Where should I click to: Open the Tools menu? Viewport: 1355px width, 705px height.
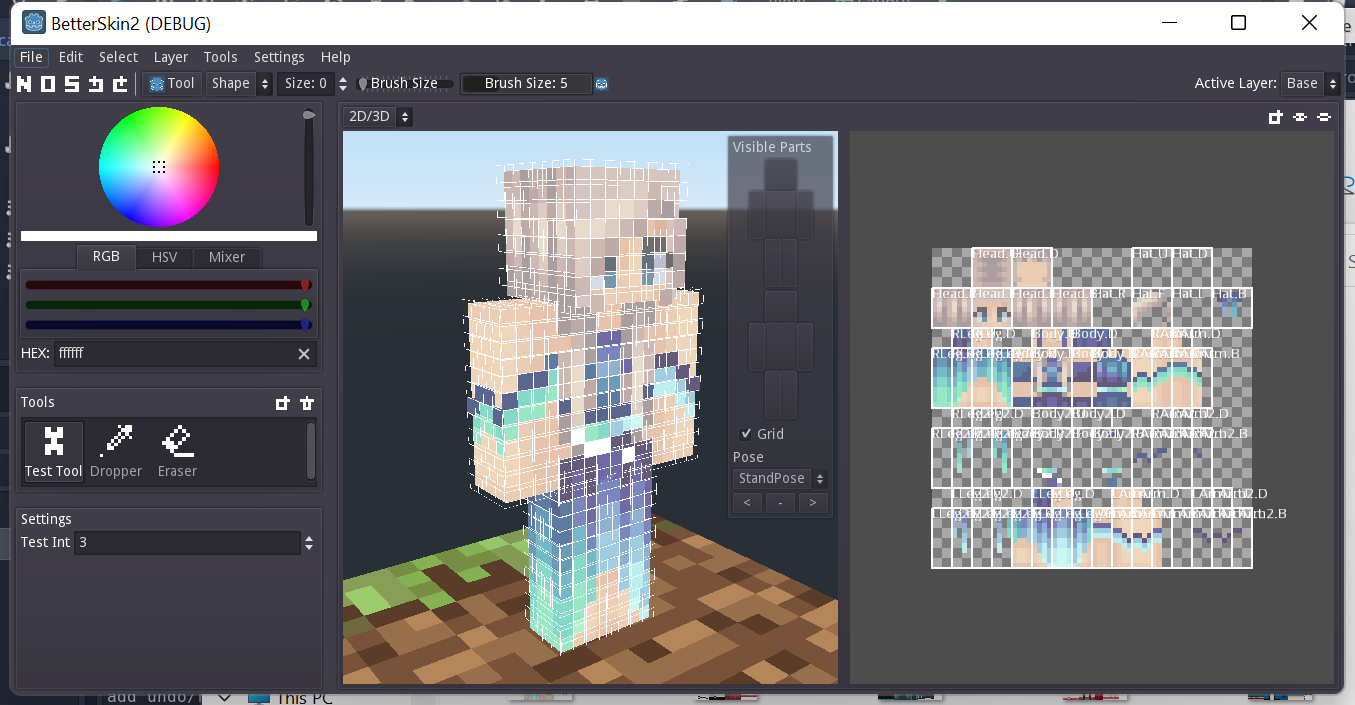click(221, 57)
